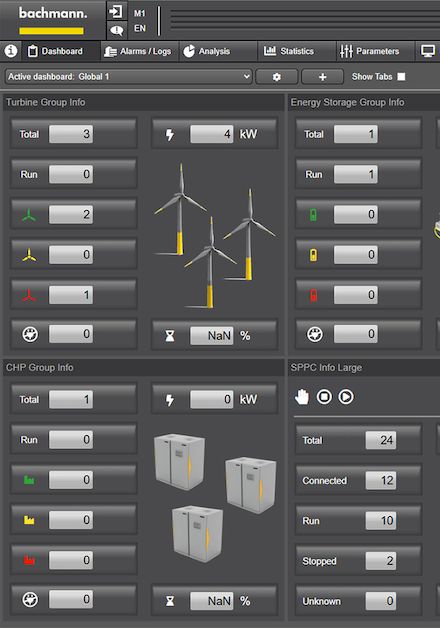This screenshot has width=440, height=628.
Task: Click Turbine Group Run value field
Action: (71, 175)
